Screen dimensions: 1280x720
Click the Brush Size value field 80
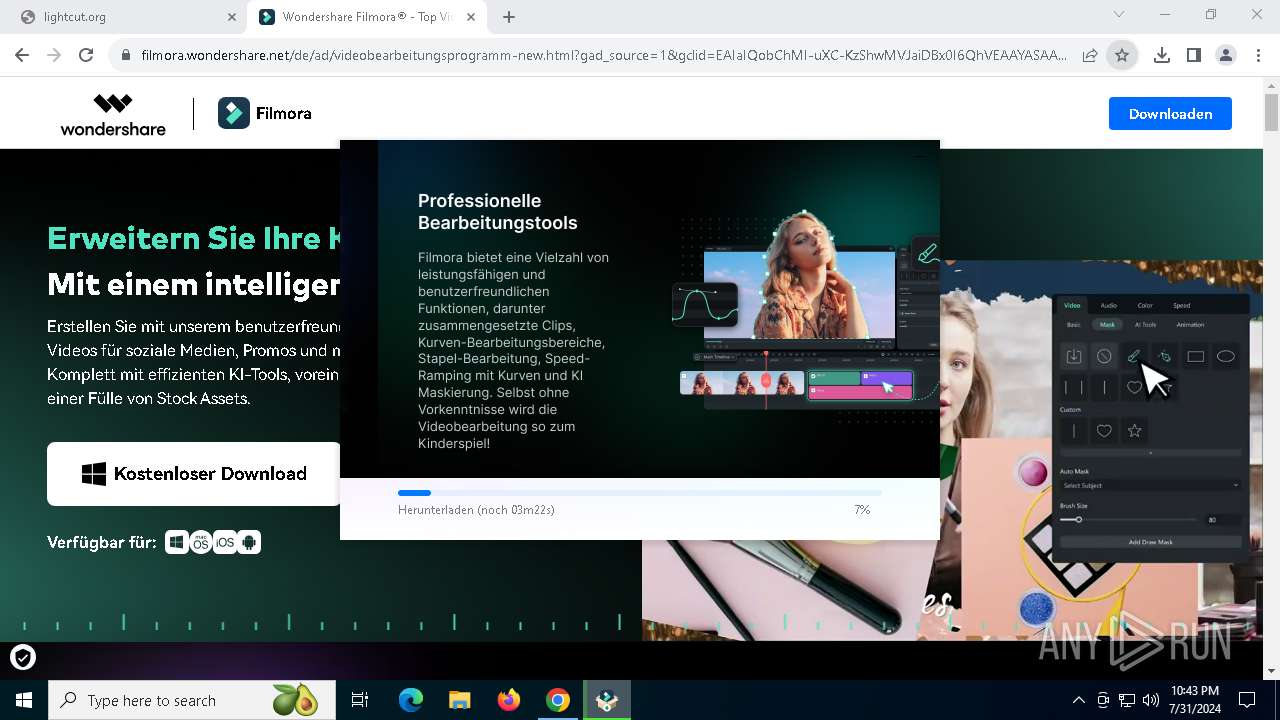pyautogui.click(x=1222, y=520)
